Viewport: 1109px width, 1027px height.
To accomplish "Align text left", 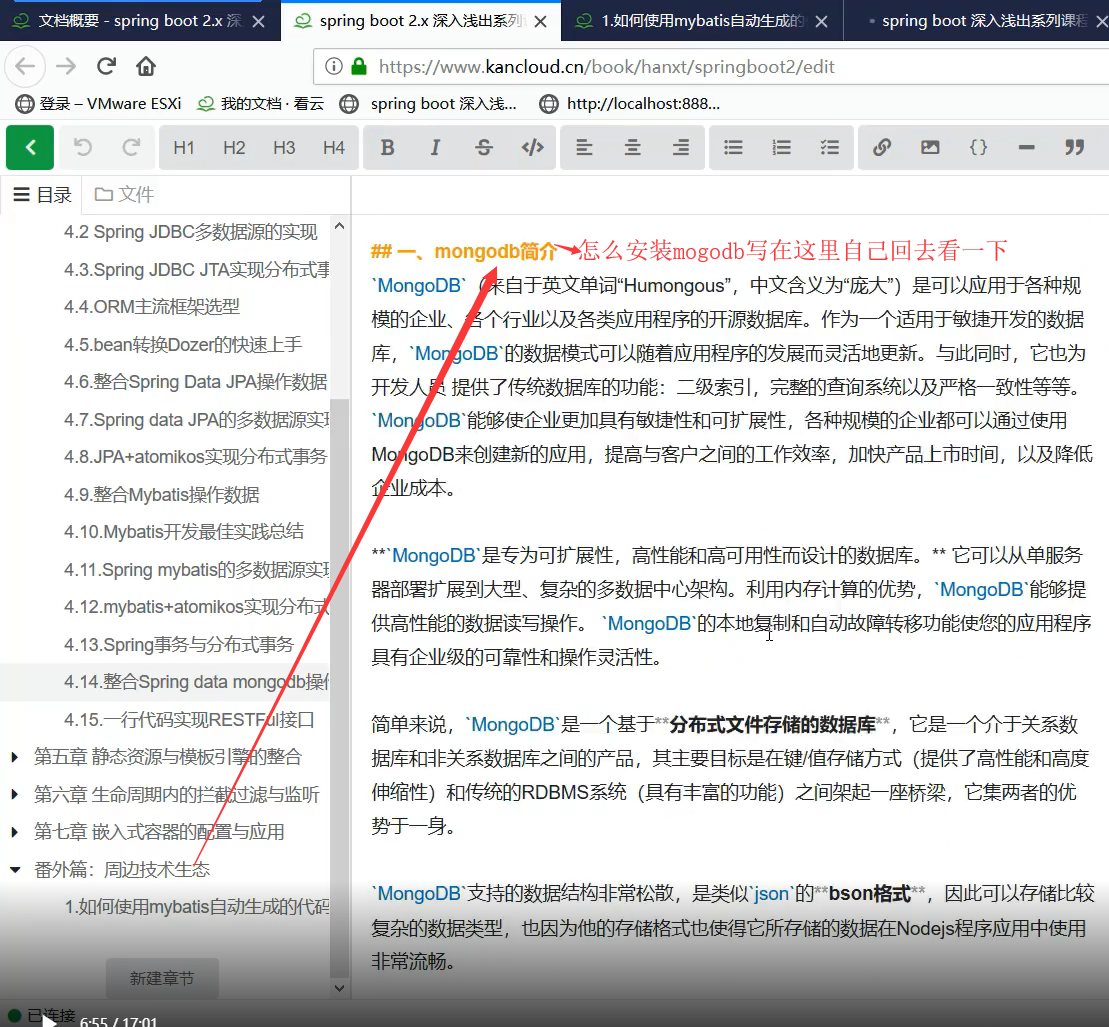I will (584, 147).
